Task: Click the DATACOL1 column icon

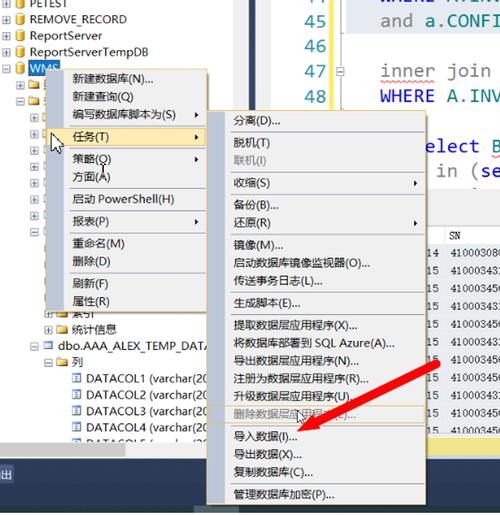Action: (x=77, y=378)
